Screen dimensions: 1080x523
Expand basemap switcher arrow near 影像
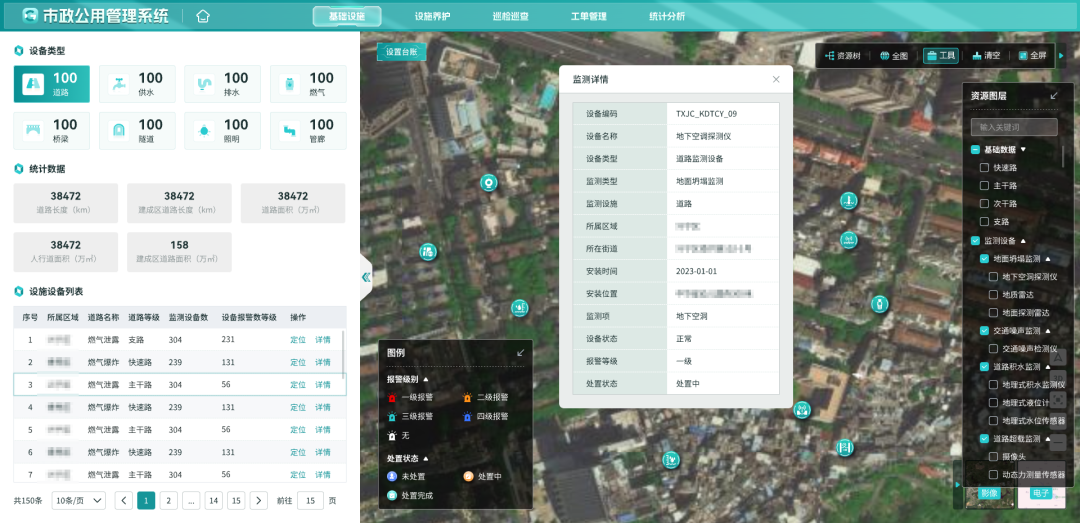[x=956, y=485]
